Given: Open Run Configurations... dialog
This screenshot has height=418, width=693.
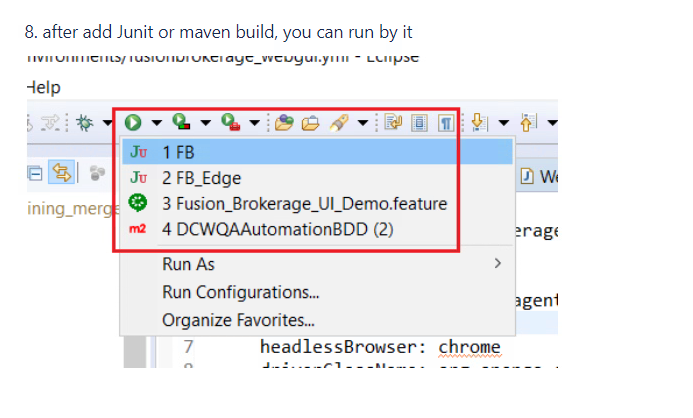Looking at the screenshot, I should [317, 292].
